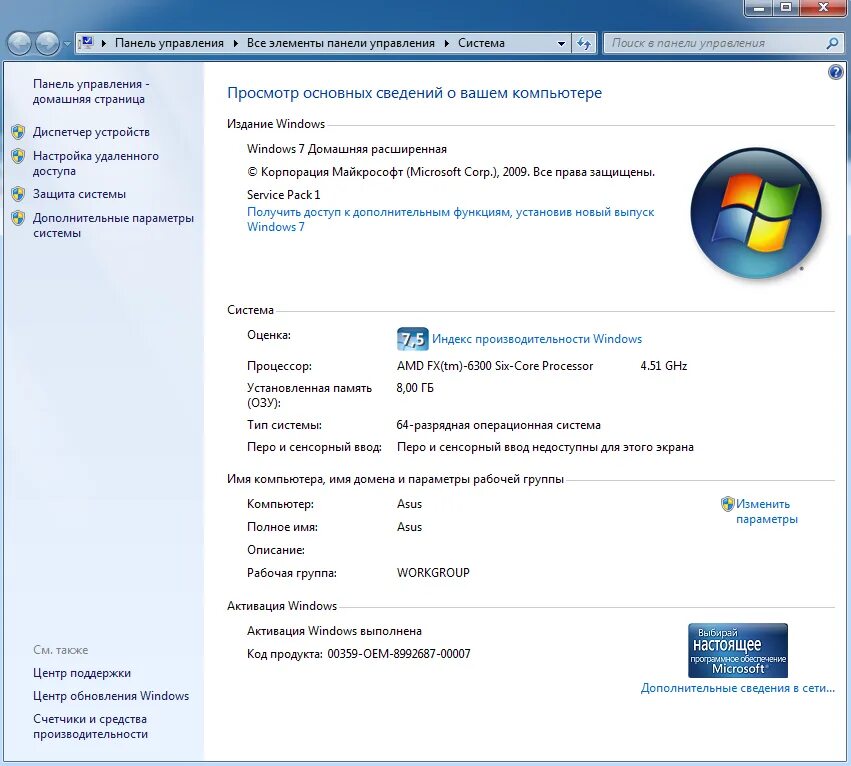Focus the Поиск в панели управления field
The image size is (851, 766).
click(x=716, y=43)
